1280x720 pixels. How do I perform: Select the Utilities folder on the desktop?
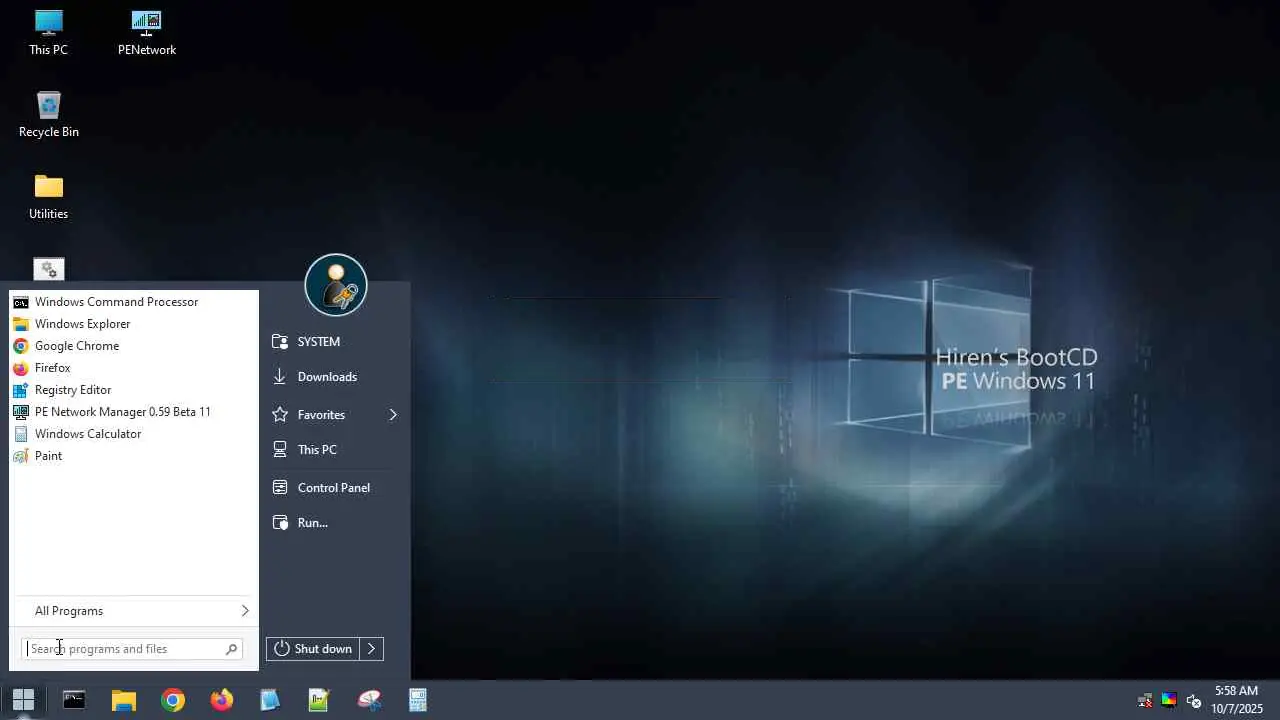coord(49,197)
